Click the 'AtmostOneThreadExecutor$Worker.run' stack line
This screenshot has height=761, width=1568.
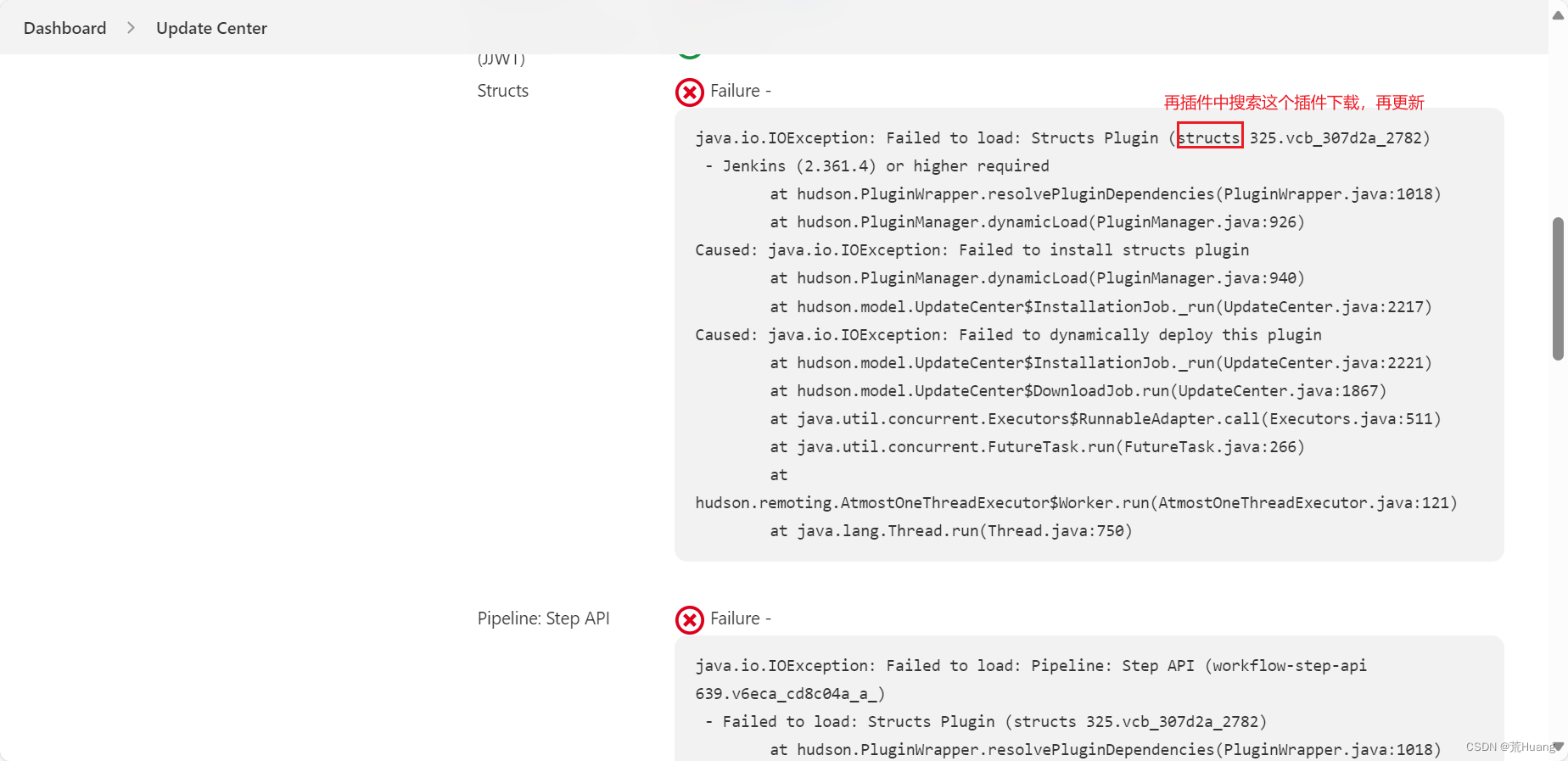[x=1077, y=503]
